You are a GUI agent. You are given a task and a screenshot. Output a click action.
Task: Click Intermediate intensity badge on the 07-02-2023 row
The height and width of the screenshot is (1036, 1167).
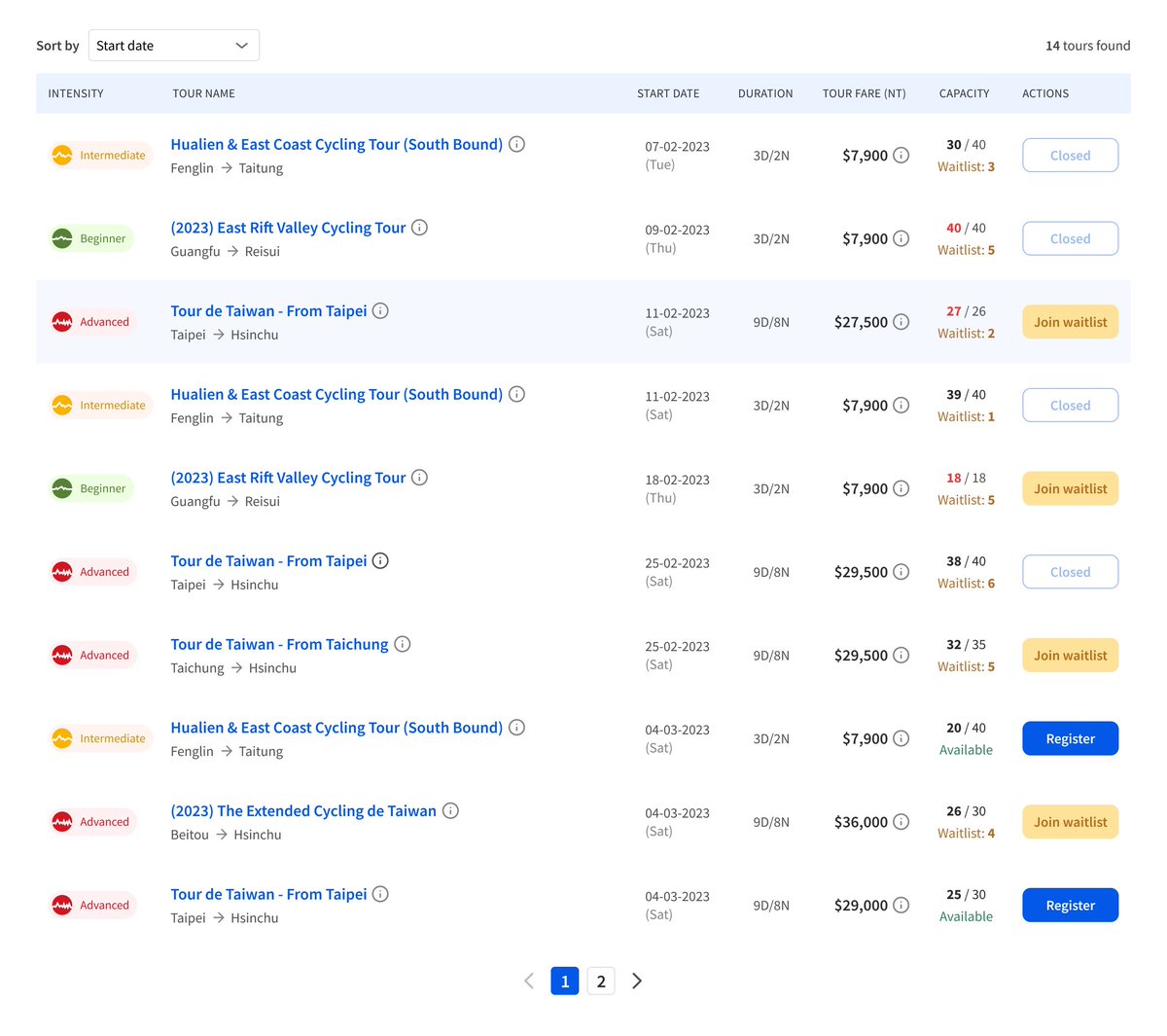(x=101, y=156)
